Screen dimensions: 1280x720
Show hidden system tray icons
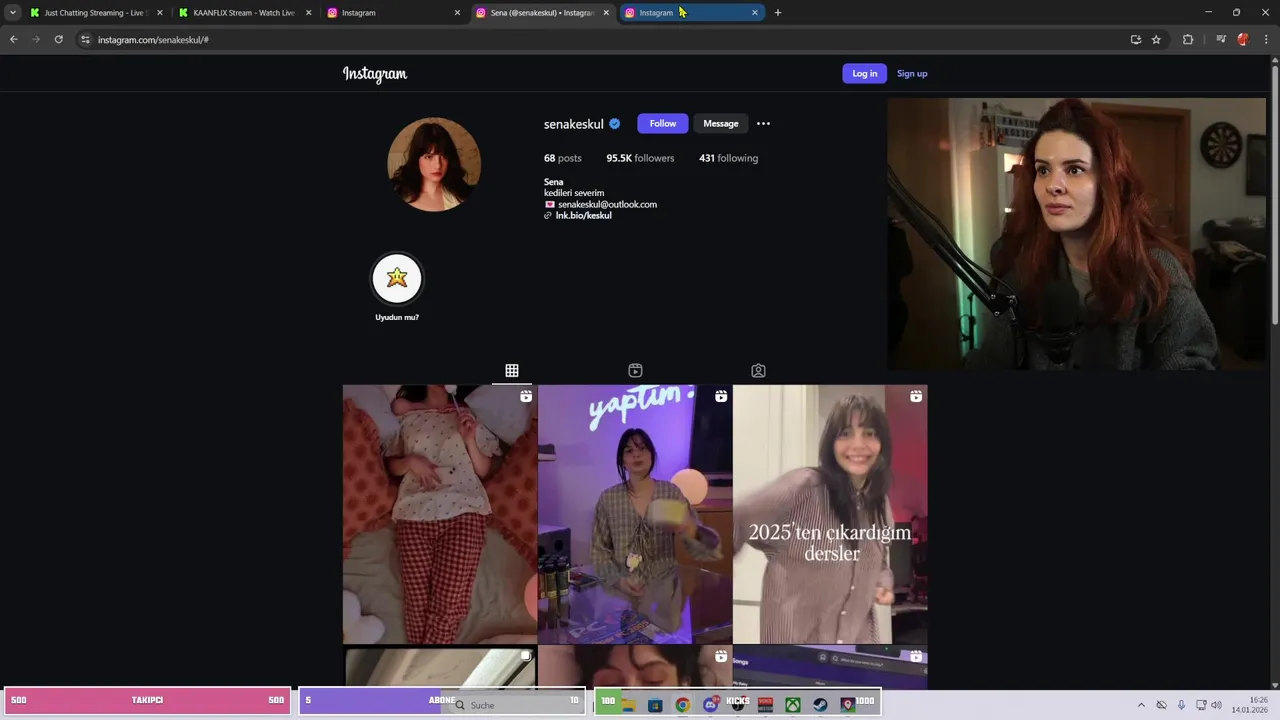tap(1141, 705)
